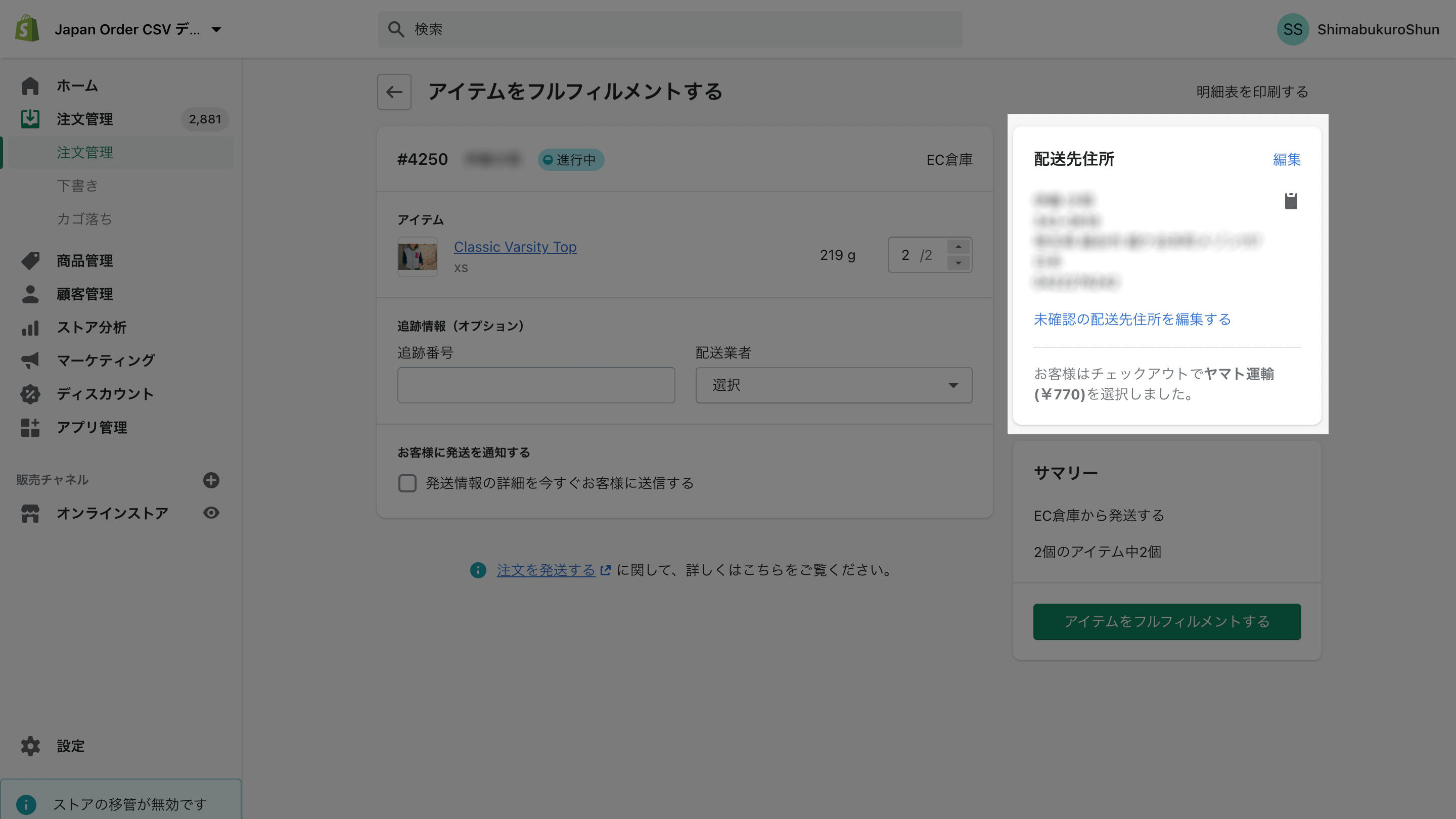
Task: Increase item quantity with up arrow
Action: 958,246
